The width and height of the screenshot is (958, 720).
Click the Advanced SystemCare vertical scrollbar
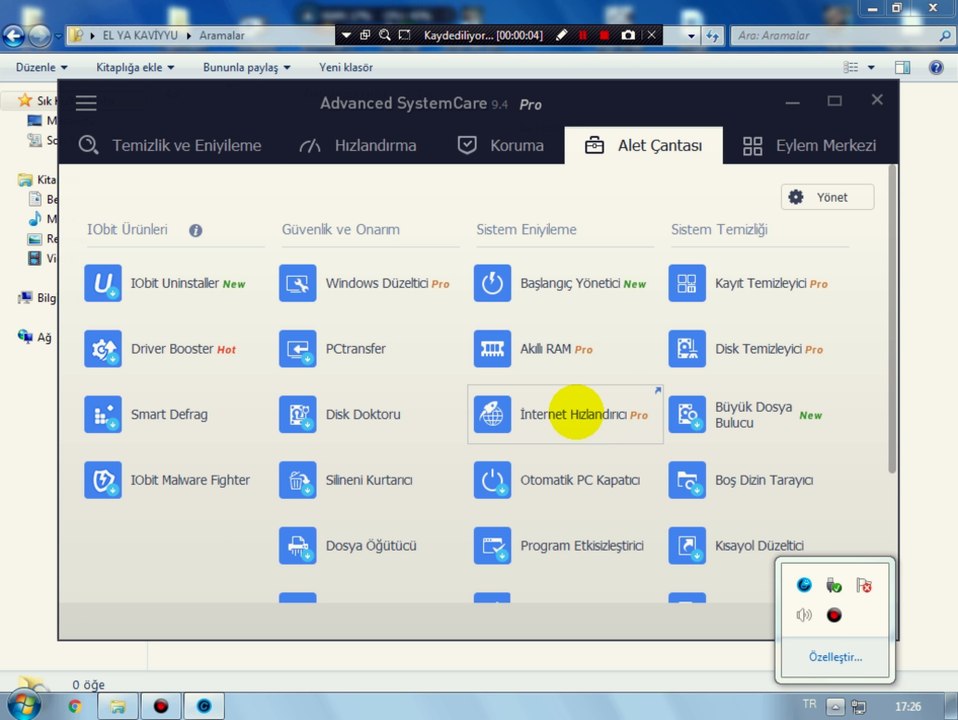pos(892,319)
